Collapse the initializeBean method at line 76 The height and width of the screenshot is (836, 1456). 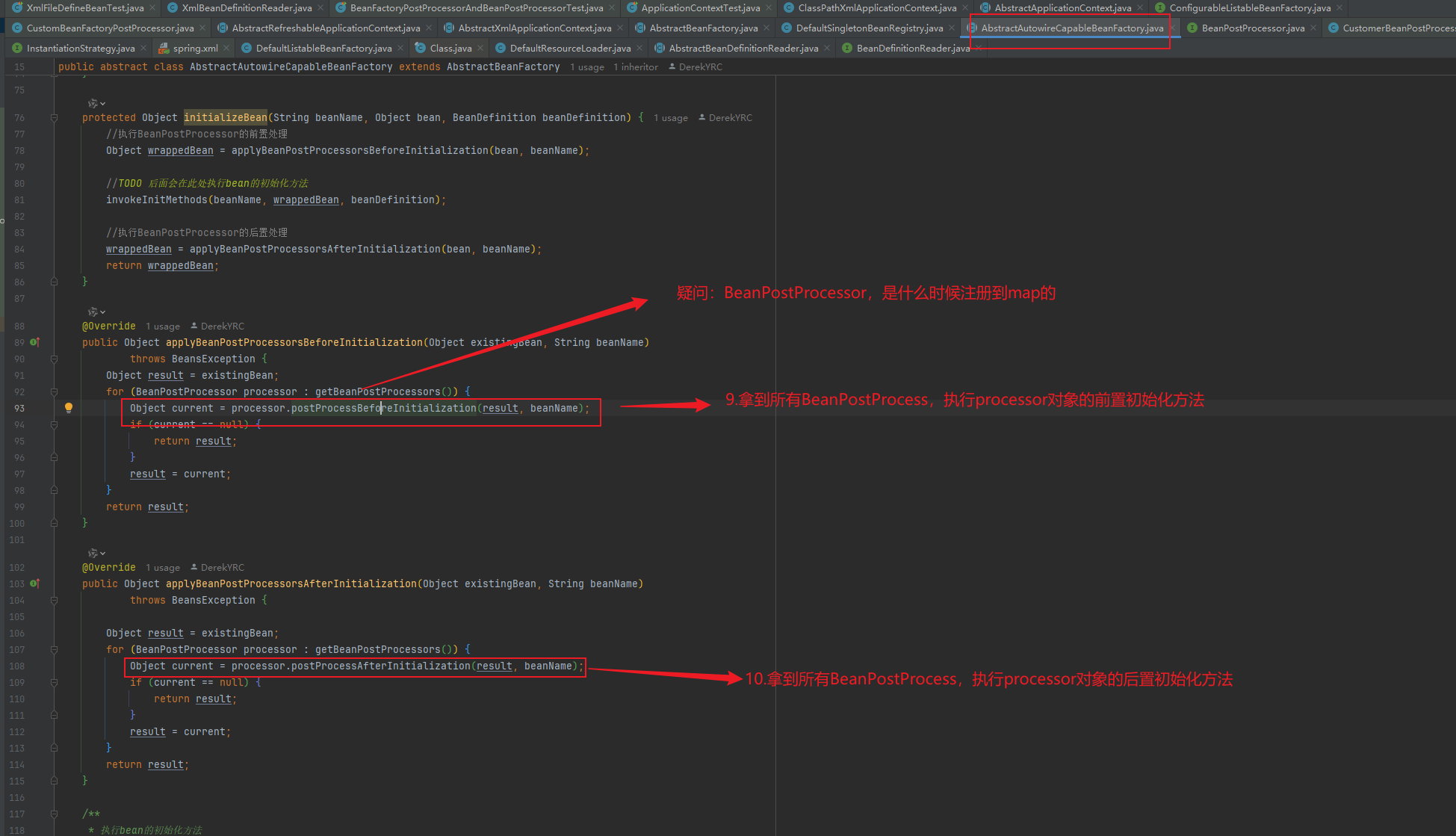[x=54, y=118]
